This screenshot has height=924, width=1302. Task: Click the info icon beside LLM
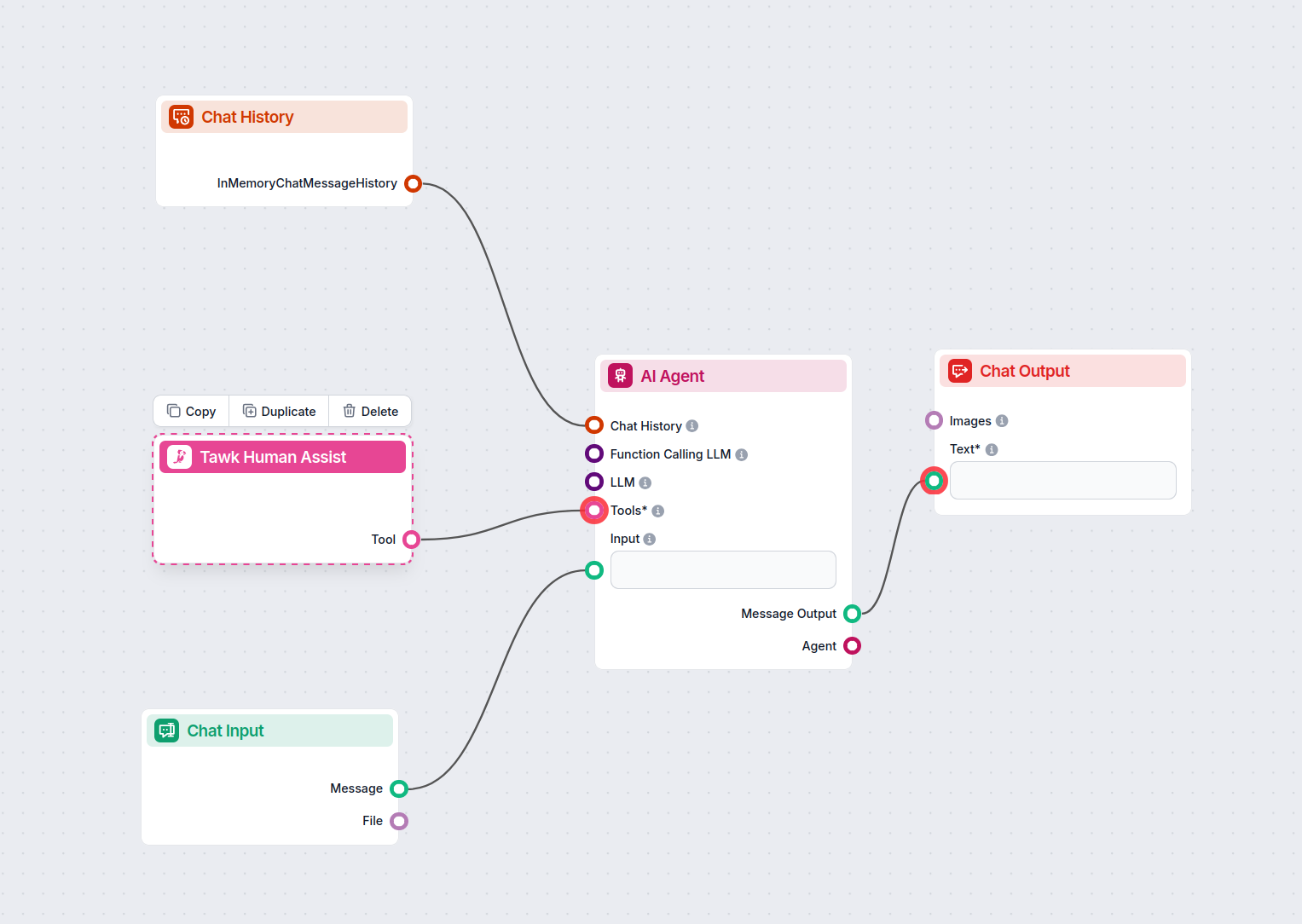(645, 483)
